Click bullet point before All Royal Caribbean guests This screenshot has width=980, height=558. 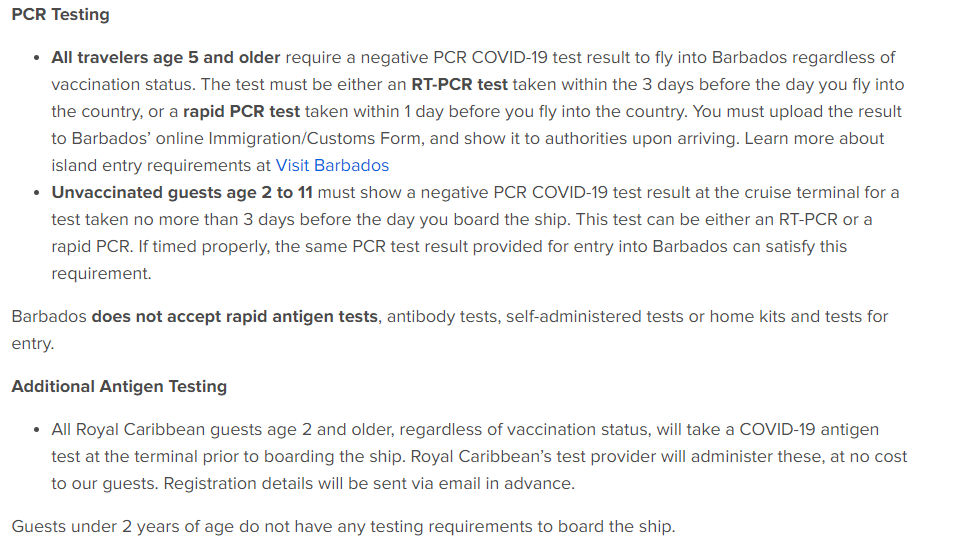pyautogui.click(x=37, y=430)
